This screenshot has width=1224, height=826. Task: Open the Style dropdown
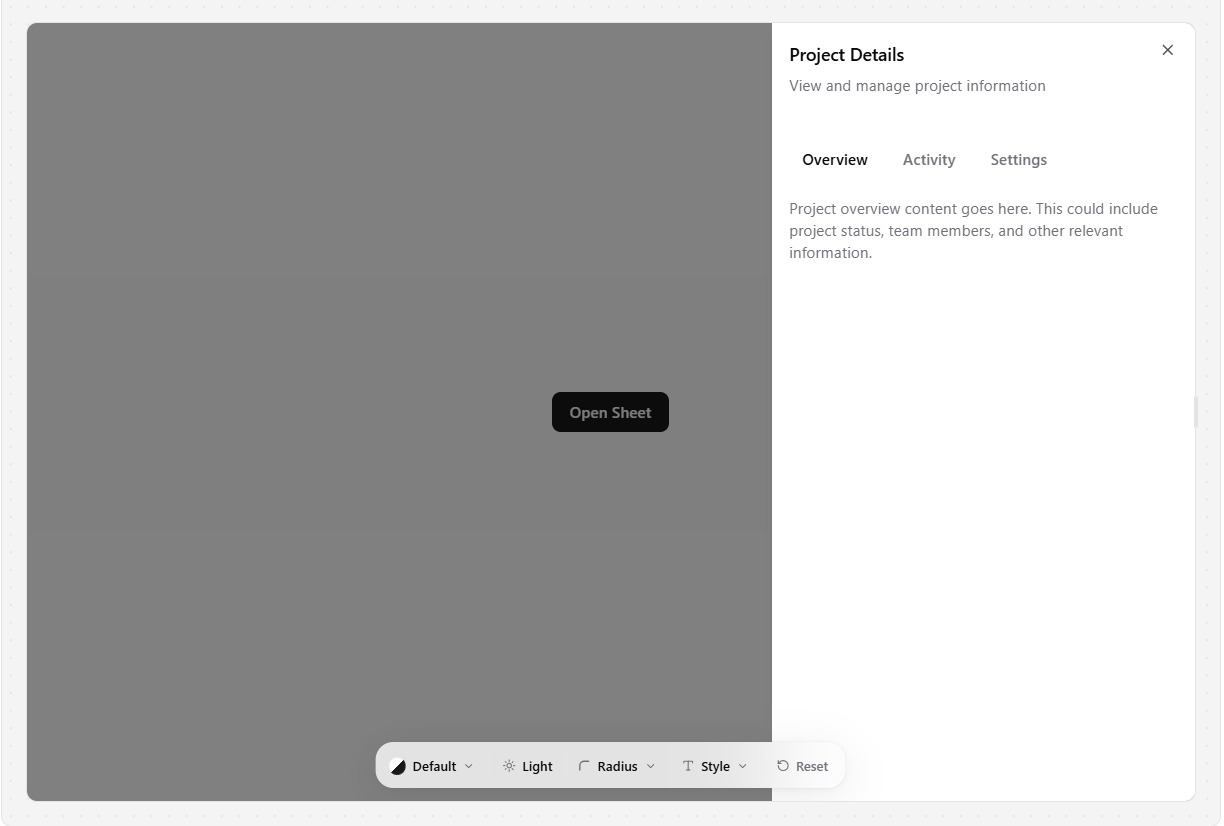[x=714, y=766]
